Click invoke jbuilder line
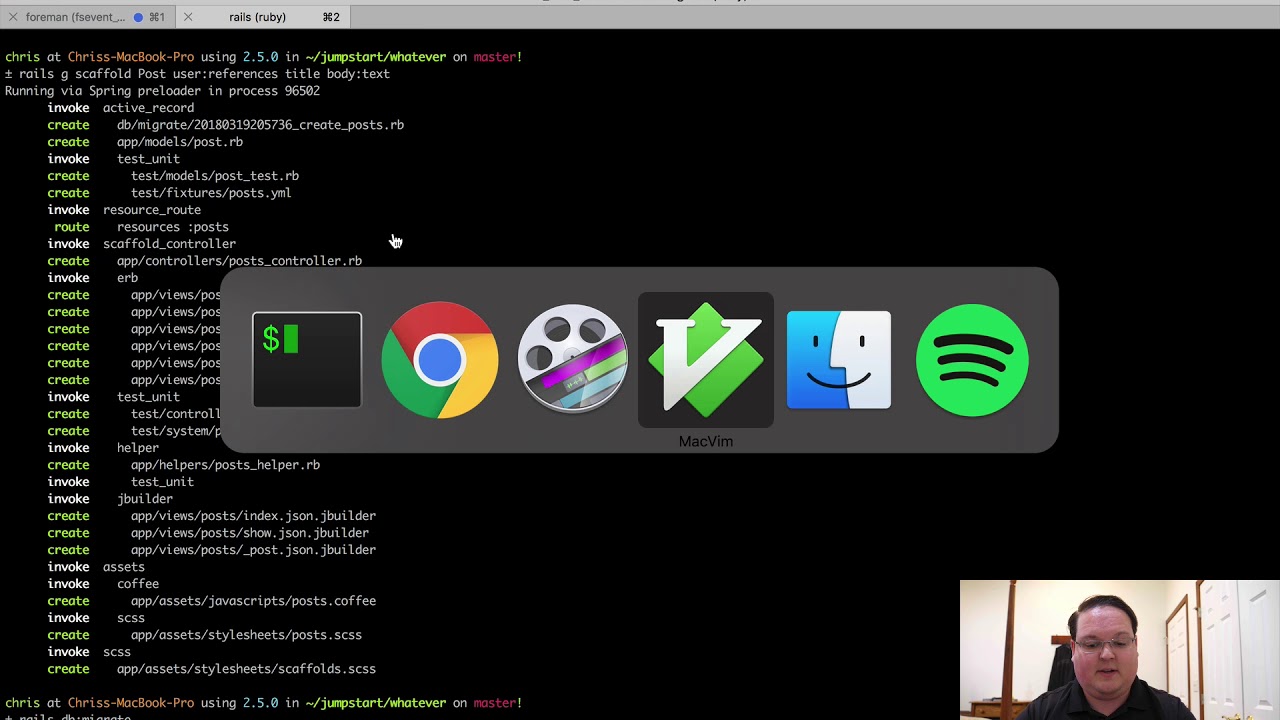This screenshot has height=720, width=1280. (x=110, y=499)
